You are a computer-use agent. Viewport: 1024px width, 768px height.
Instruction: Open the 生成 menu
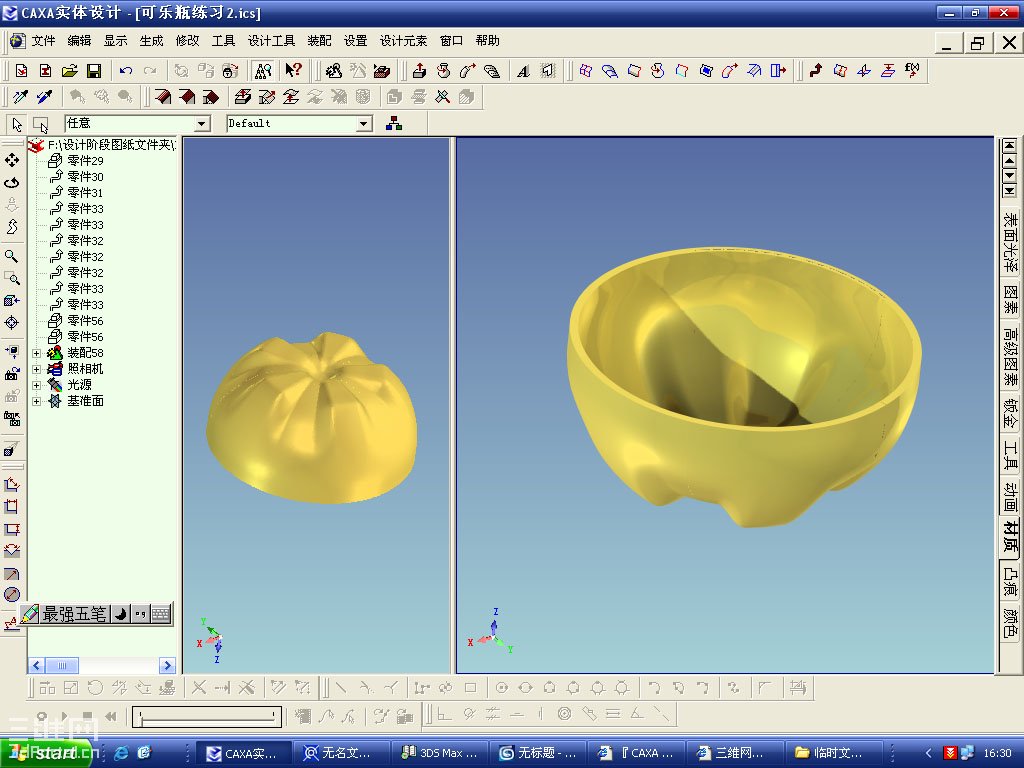click(x=151, y=40)
